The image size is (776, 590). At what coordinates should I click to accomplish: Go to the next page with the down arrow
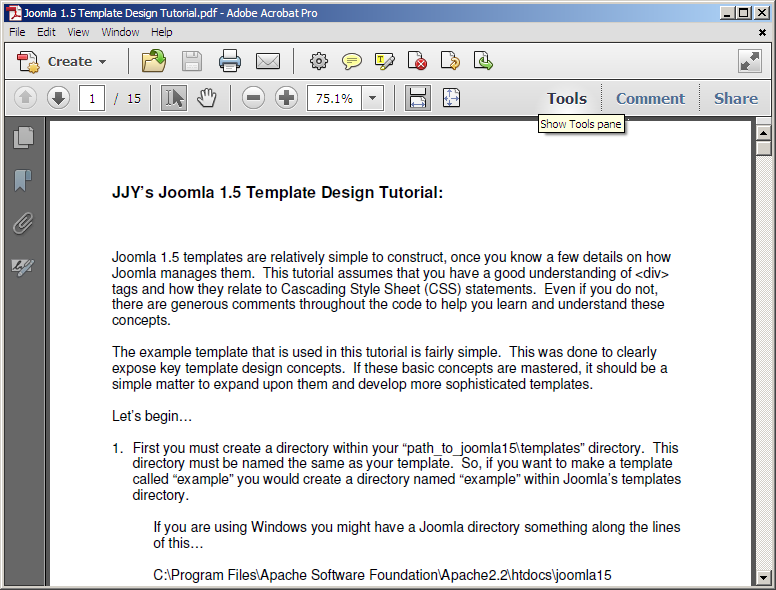58,98
